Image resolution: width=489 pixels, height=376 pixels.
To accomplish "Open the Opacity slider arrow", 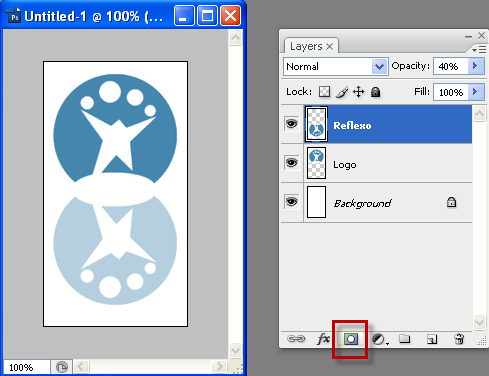I will [476, 66].
